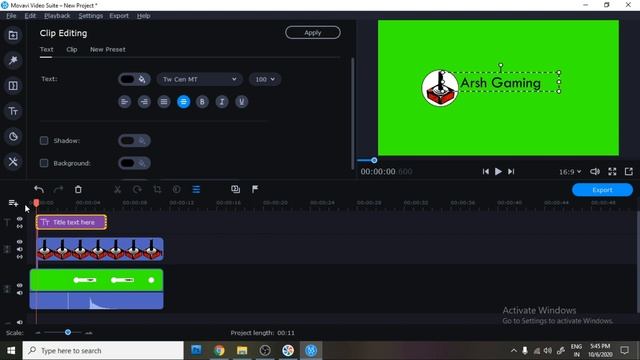
Task: Align text right
Action: [x=144, y=102]
